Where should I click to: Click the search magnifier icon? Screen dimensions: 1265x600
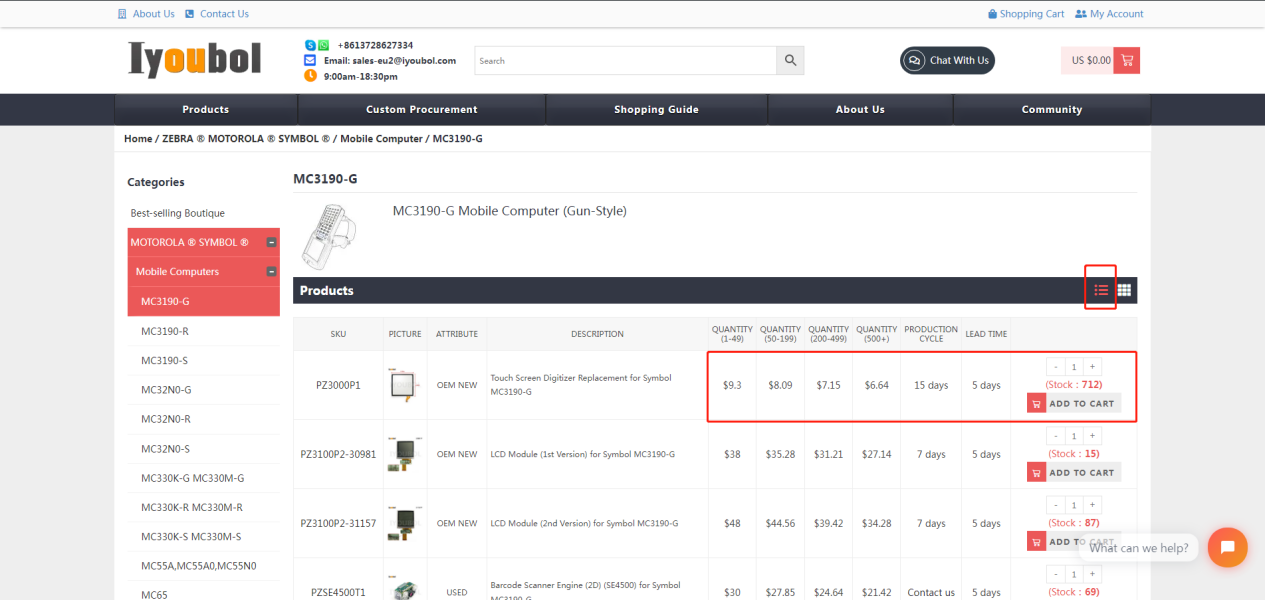coord(790,61)
